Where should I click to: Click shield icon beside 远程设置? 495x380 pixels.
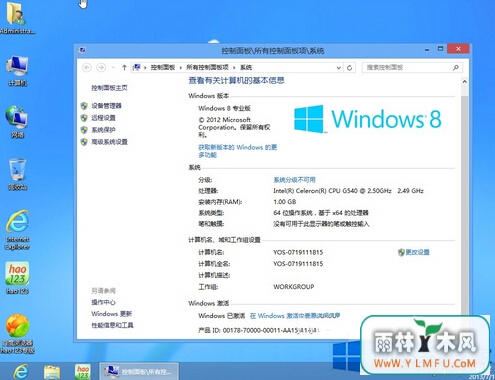pyautogui.click(x=84, y=118)
